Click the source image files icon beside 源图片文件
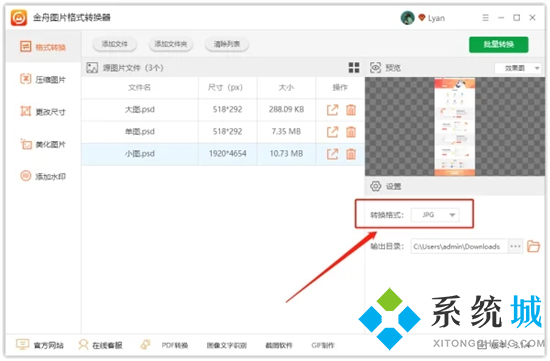This screenshot has height=361, width=550. (92, 68)
